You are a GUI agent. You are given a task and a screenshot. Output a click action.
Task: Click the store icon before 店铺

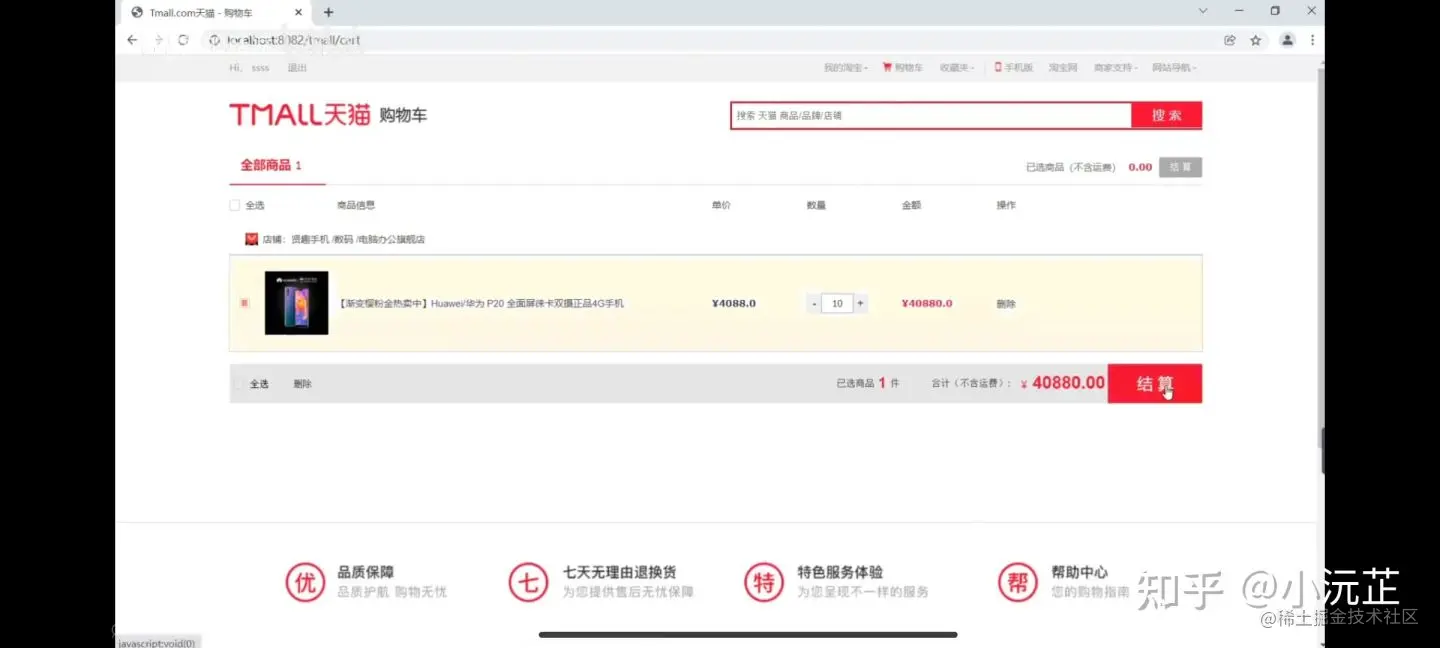pos(251,239)
